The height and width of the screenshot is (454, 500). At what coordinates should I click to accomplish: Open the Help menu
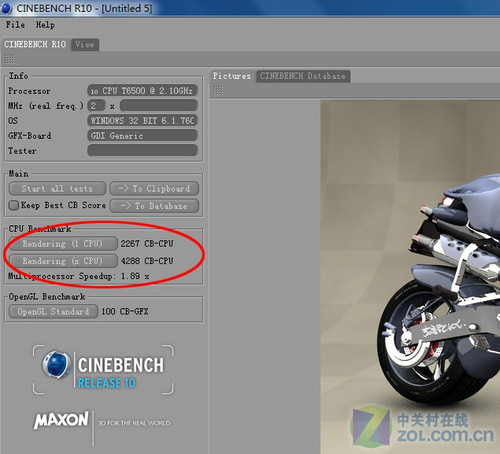click(45, 25)
